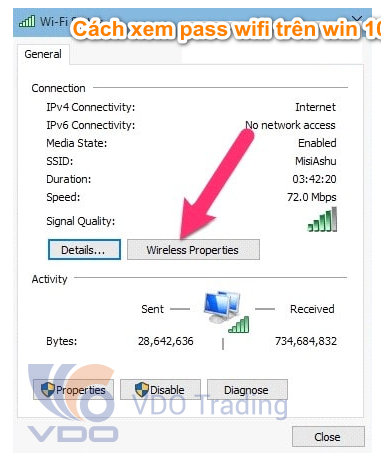Click the SSID value MisiAshu
The image size is (381, 461).
(x=316, y=161)
